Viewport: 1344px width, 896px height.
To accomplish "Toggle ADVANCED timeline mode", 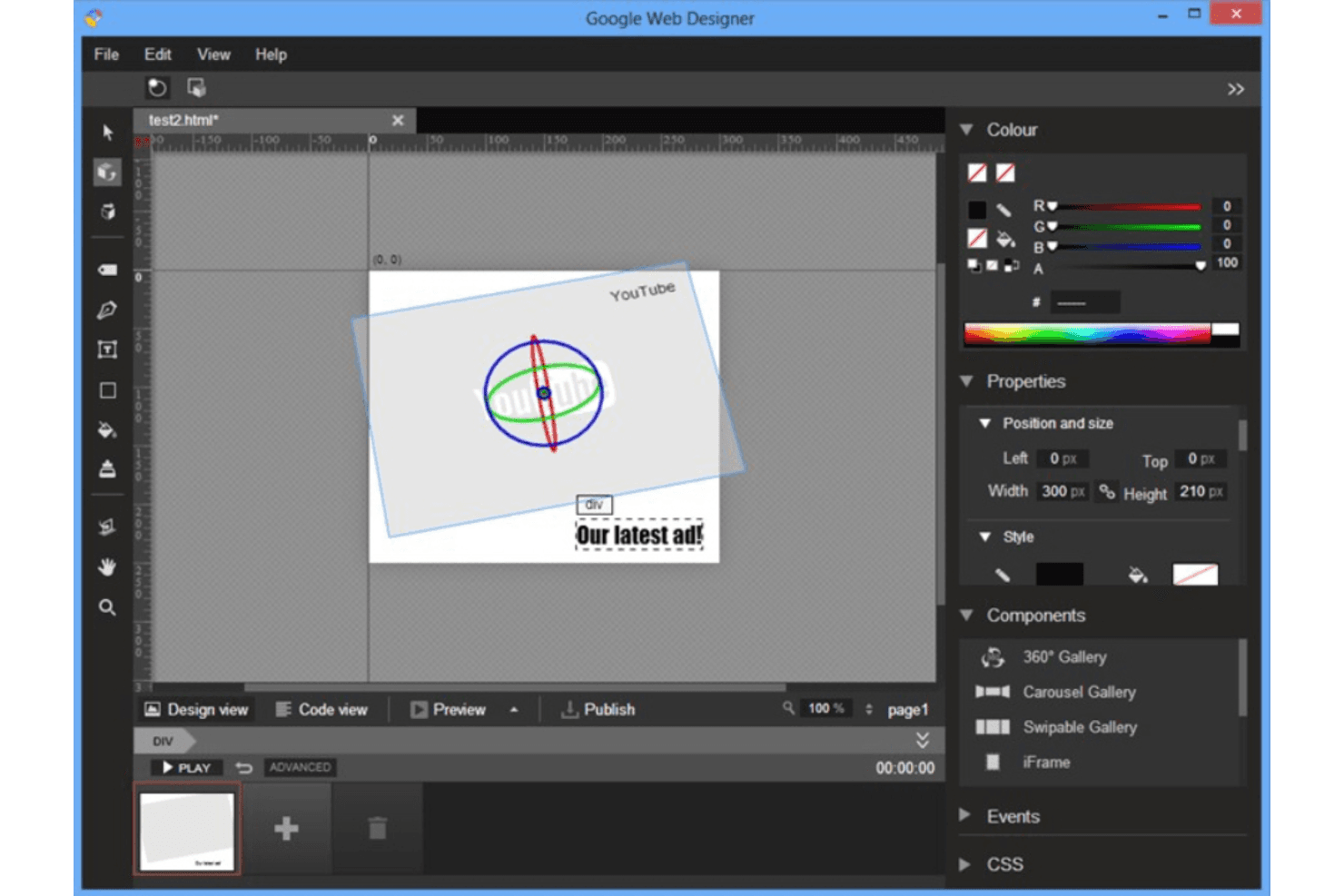I will (x=300, y=767).
